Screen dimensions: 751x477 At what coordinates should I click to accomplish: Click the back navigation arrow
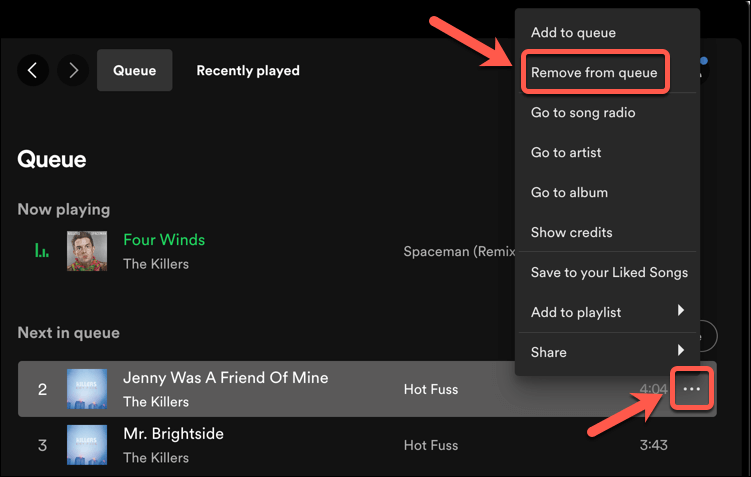(33, 70)
